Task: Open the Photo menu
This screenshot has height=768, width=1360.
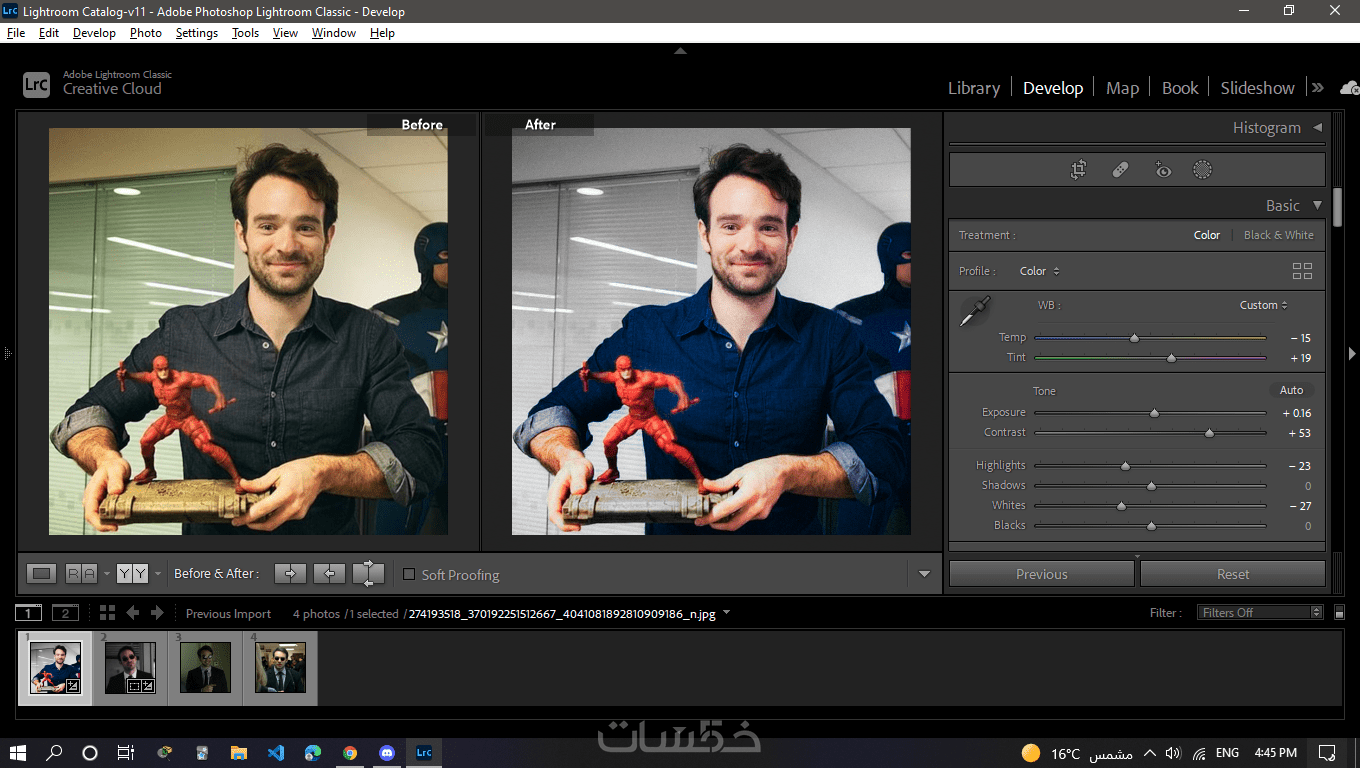Action: pos(146,33)
